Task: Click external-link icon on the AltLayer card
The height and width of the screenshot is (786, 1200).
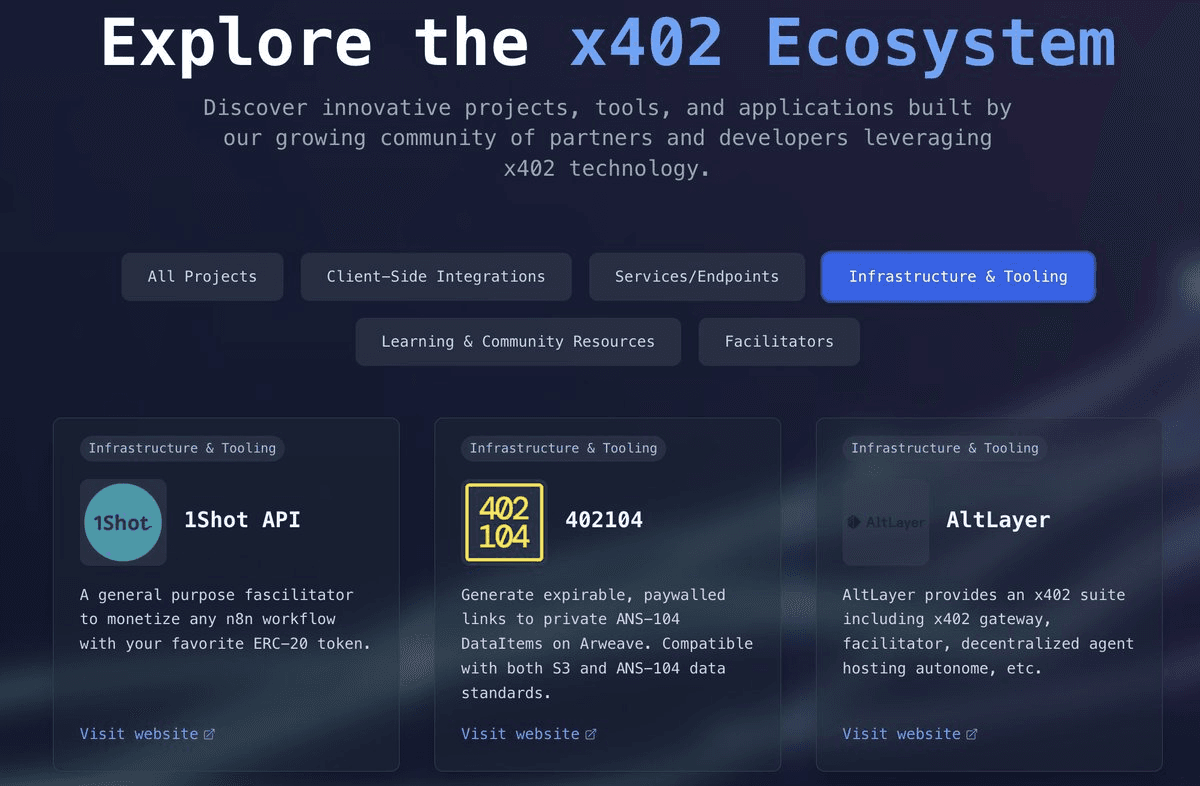Action: pyautogui.click(x=970, y=733)
